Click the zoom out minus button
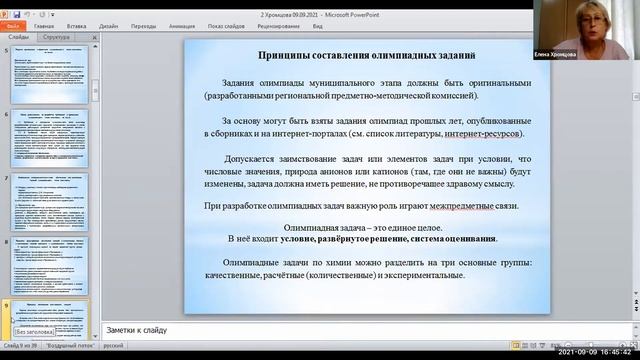This screenshot has height=360, width=640. [x=568, y=346]
